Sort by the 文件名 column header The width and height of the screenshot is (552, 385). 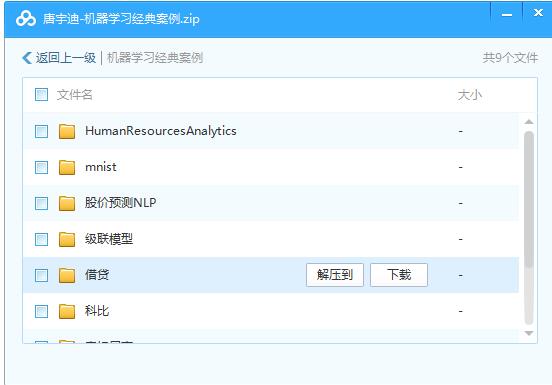[74, 95]
